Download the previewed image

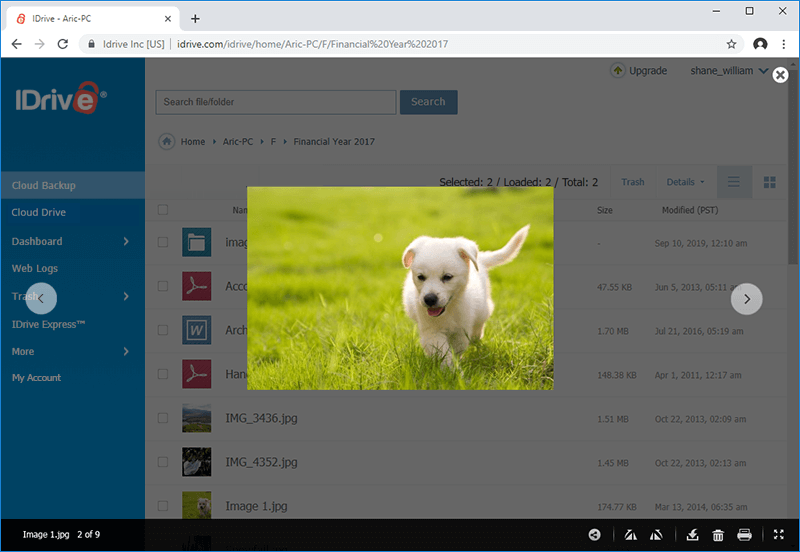(692, 535)
